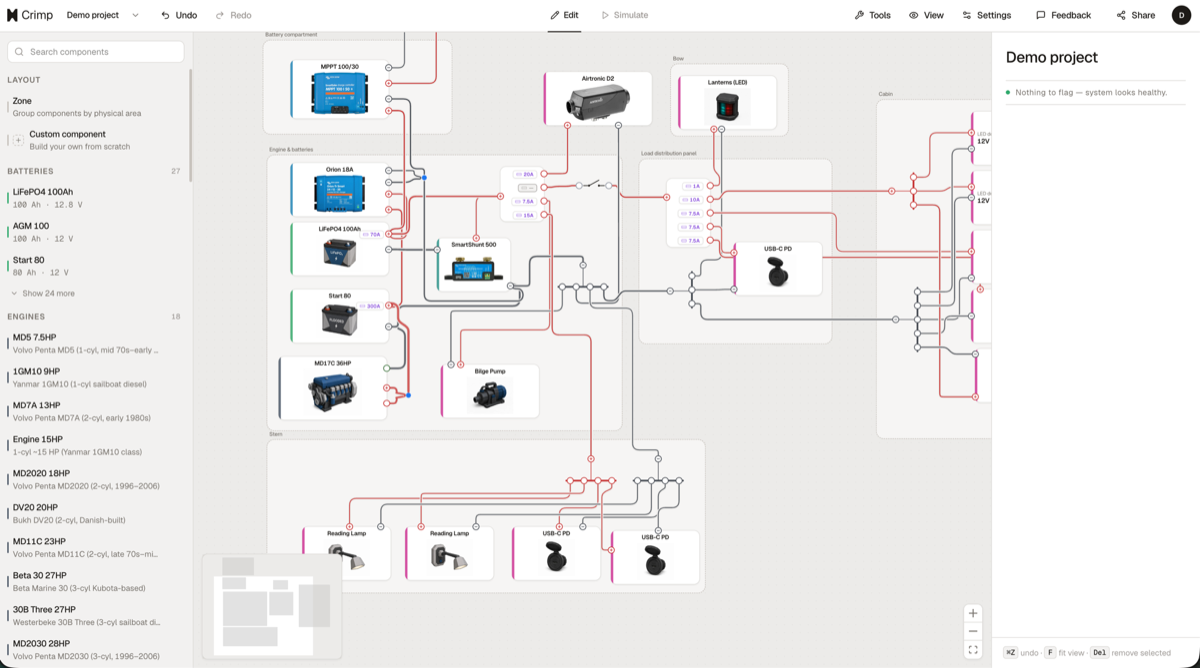1200x668 pixels.
Task: Click the Nothing to flag status message
Action: coord(1091,92)
